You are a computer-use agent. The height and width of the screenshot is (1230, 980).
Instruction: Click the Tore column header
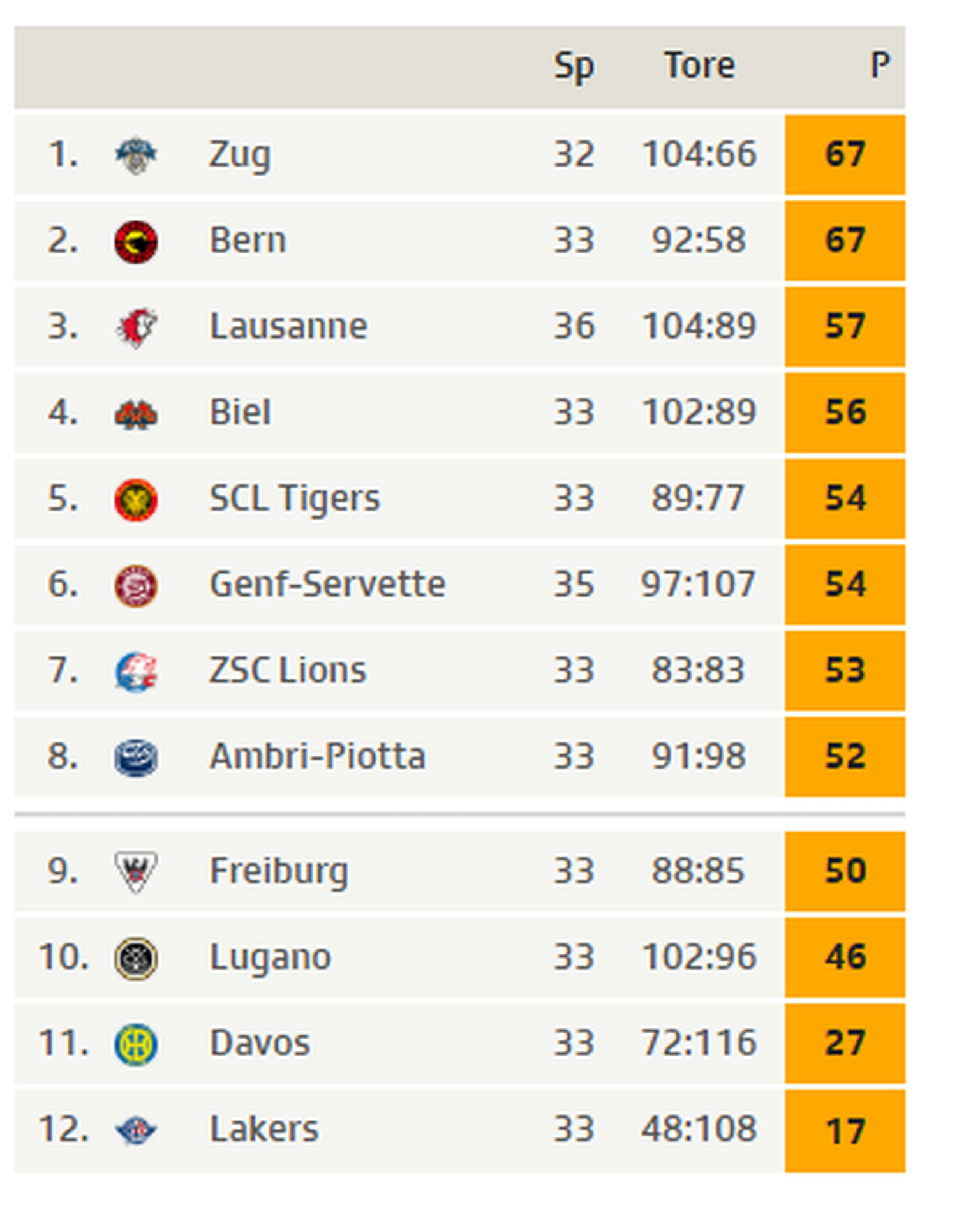pos(699,66)
